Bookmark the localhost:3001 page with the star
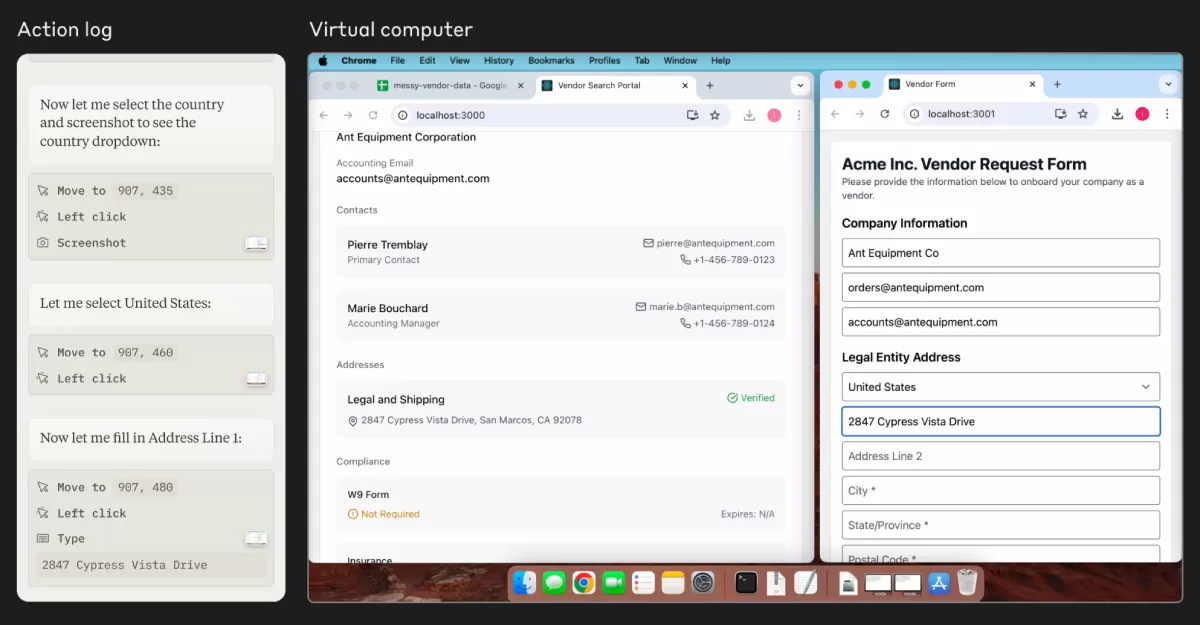 coord(1083,114)
